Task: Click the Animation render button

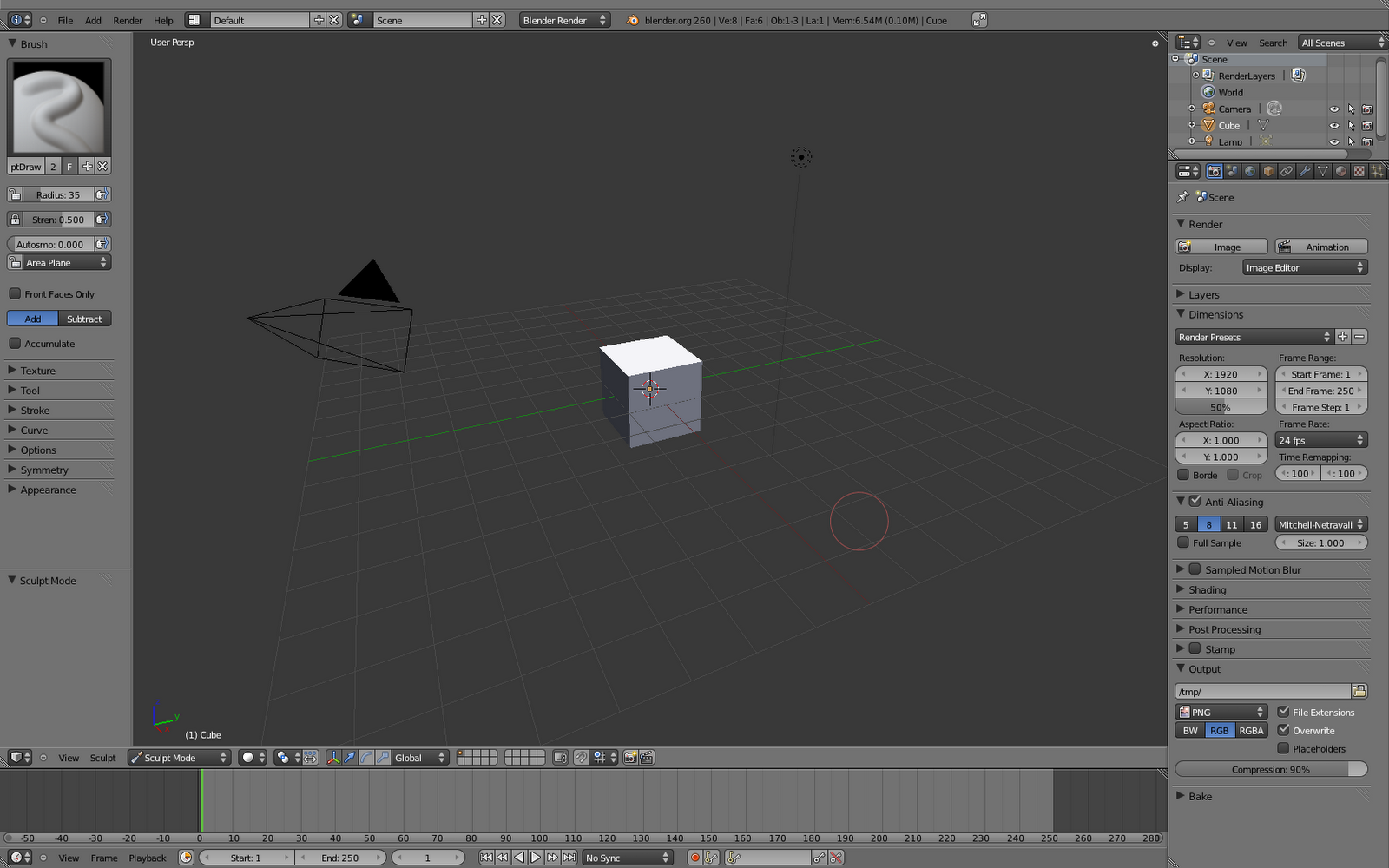Action: click(x=1320, y=246)
